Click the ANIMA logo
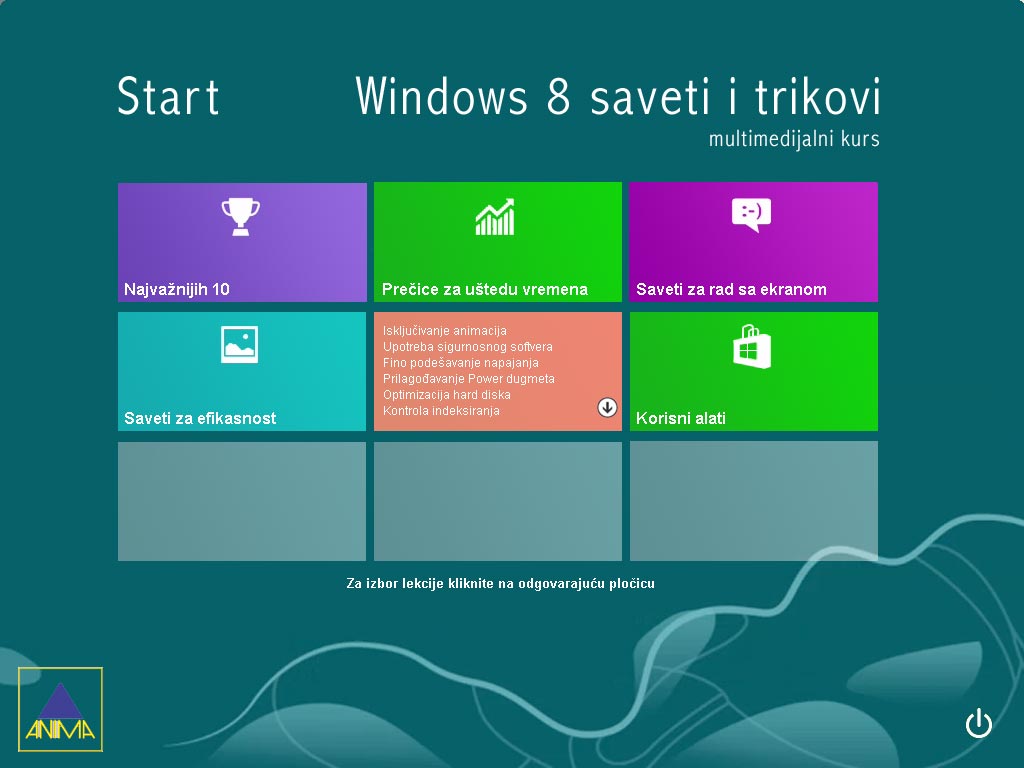The height and width of the screenshot is (768, 1024). (60, 708)
